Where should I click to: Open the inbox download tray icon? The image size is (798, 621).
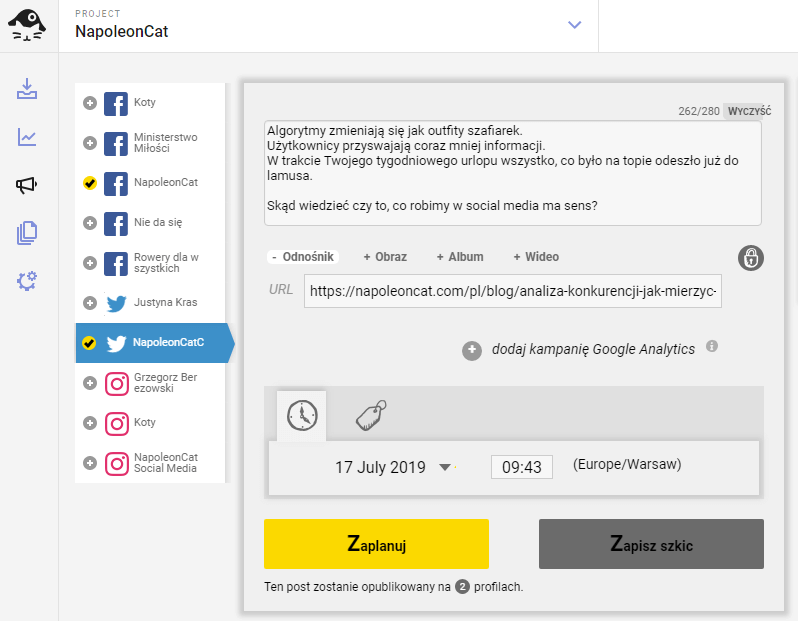[x=27, y=89]
